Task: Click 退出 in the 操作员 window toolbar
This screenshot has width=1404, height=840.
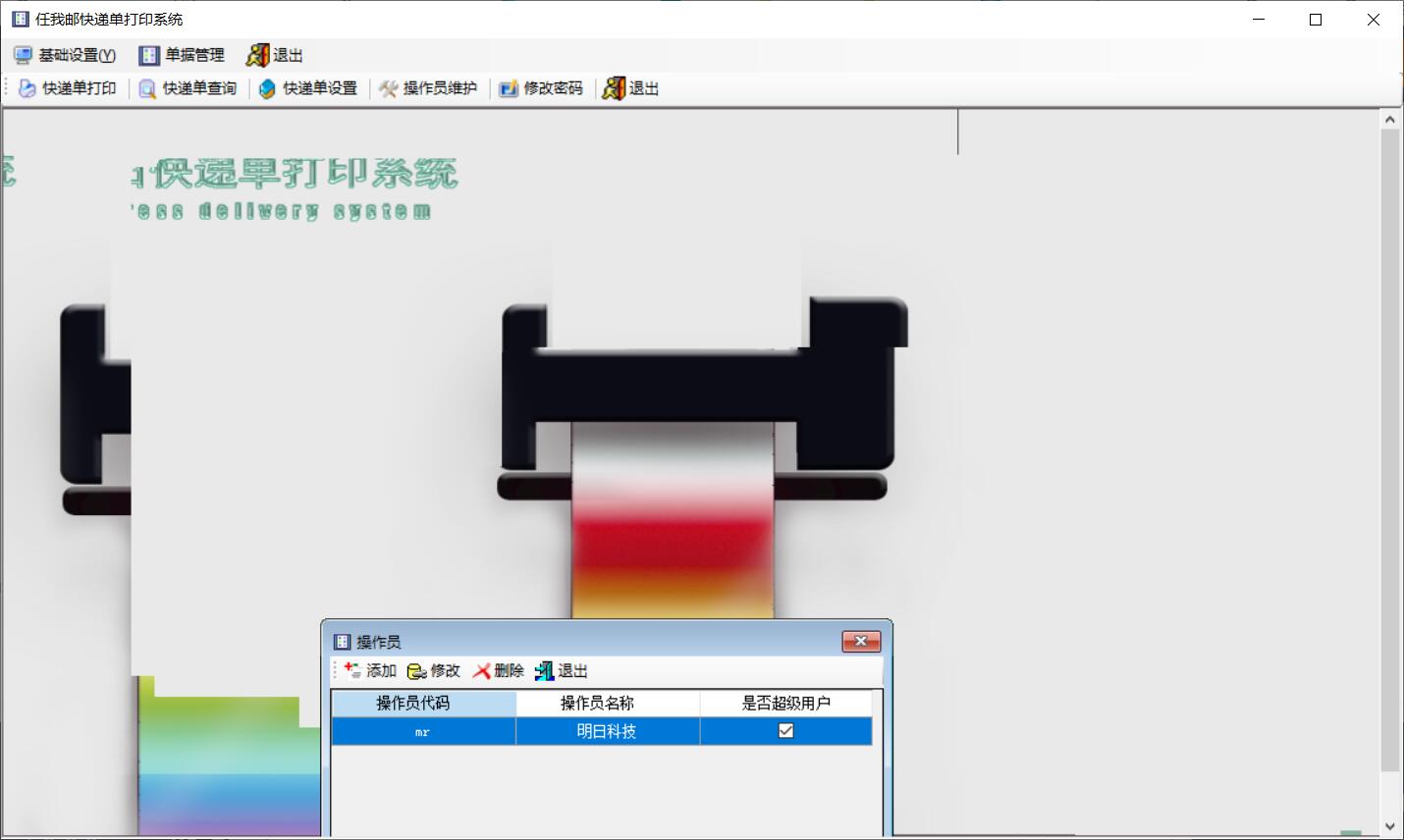Action: [x=562, y=670]
